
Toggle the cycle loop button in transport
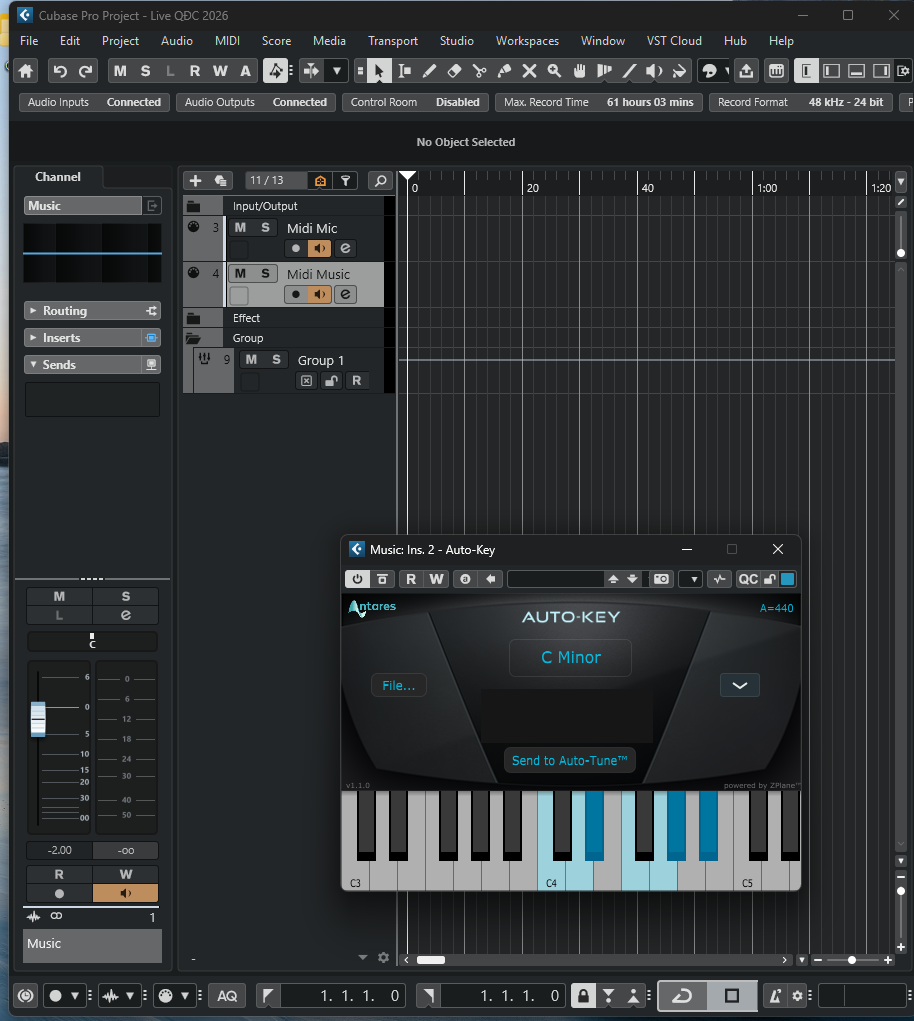point(682,996)
